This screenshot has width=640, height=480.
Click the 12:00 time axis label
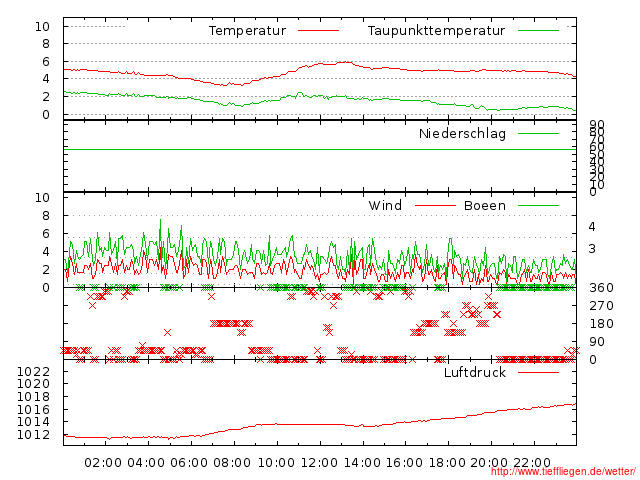coord(319,463)
